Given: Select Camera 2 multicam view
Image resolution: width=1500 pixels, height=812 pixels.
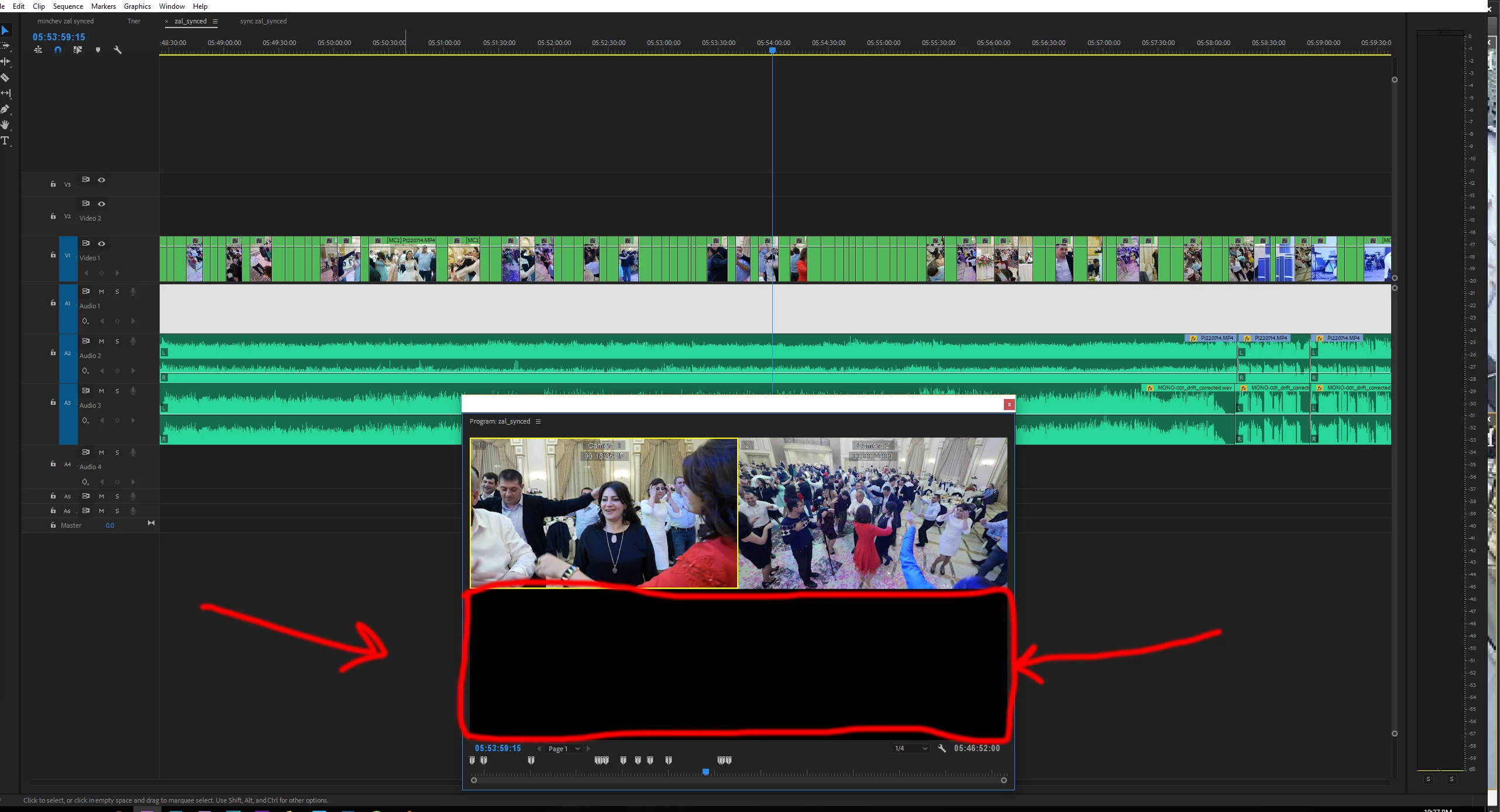Looking at the screenshot, I should click(x=872, y=512).
